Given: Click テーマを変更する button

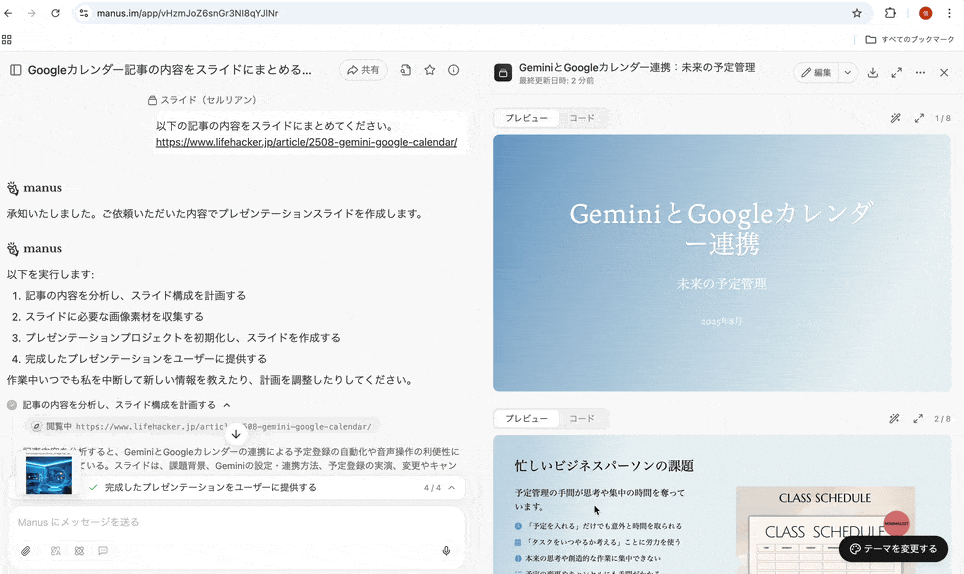Looking at the screenshot, I should pos(893,549).
